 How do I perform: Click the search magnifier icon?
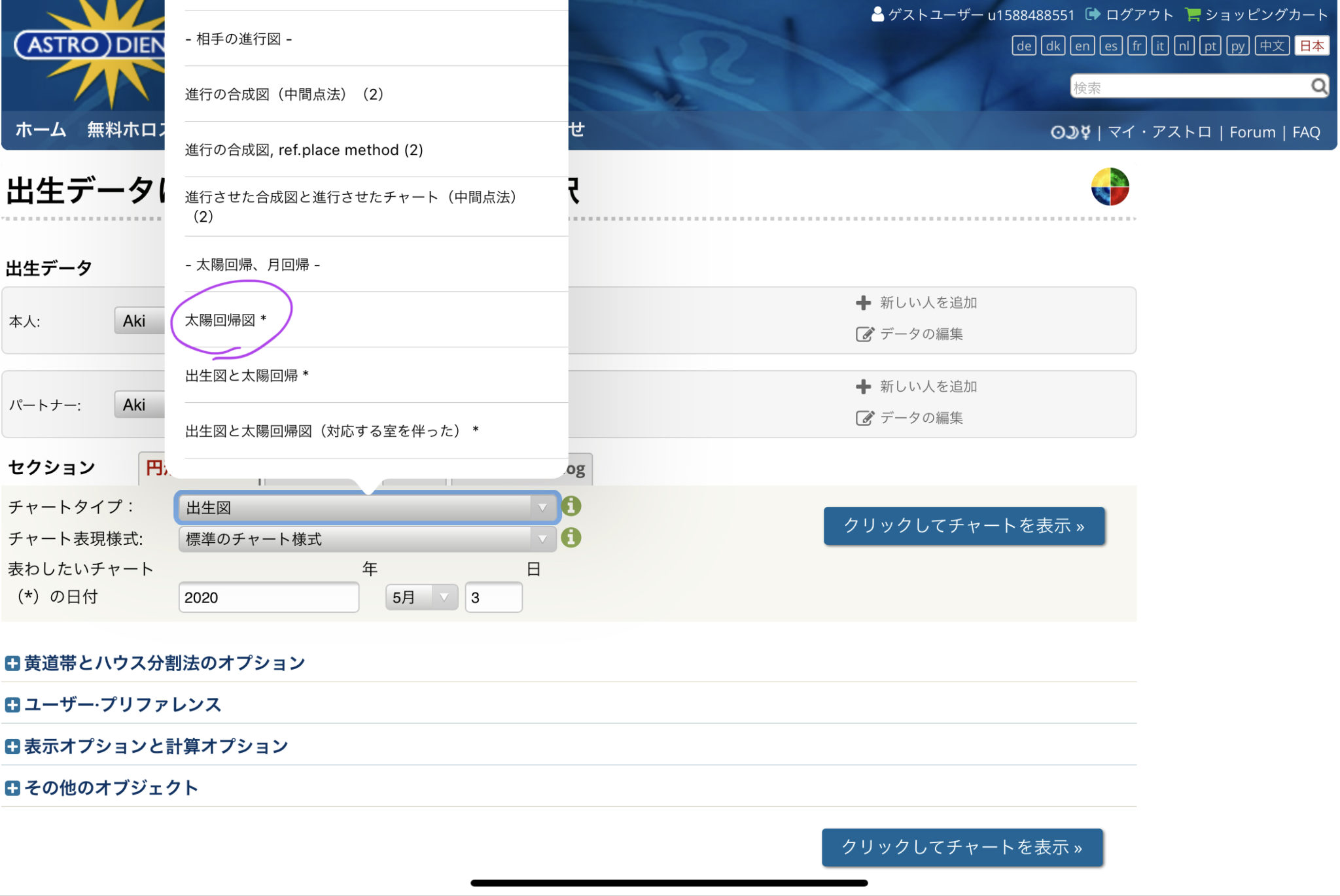coord(1318,86)
